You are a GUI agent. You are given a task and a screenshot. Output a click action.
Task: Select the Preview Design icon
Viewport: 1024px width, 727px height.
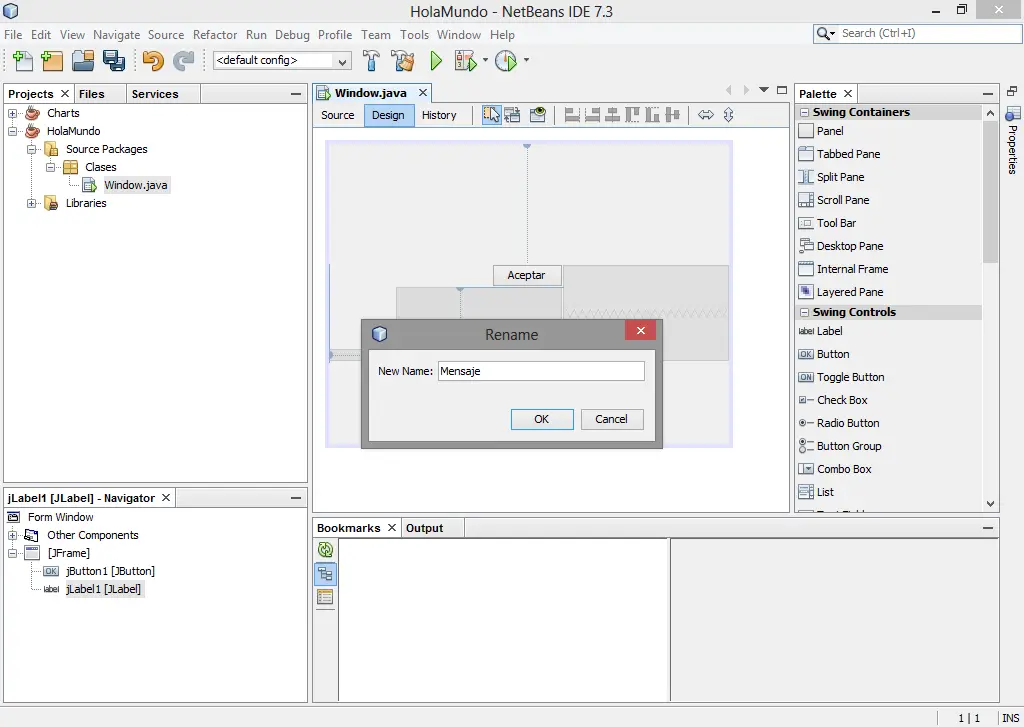[537, 114]
